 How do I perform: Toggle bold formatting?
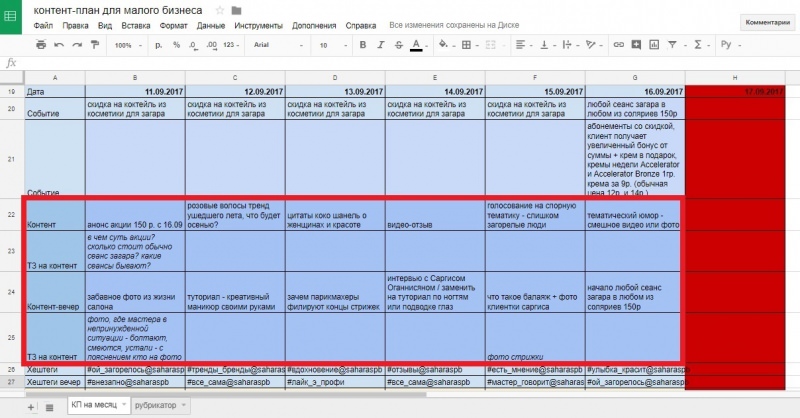[362, 45]
